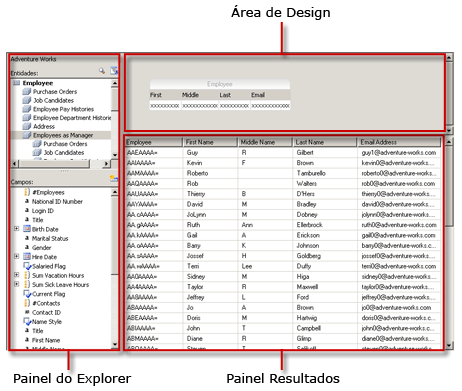Click the entities horizontal scroll right arrow
This screenshot has width=462, height=391.
pos(107,164)
